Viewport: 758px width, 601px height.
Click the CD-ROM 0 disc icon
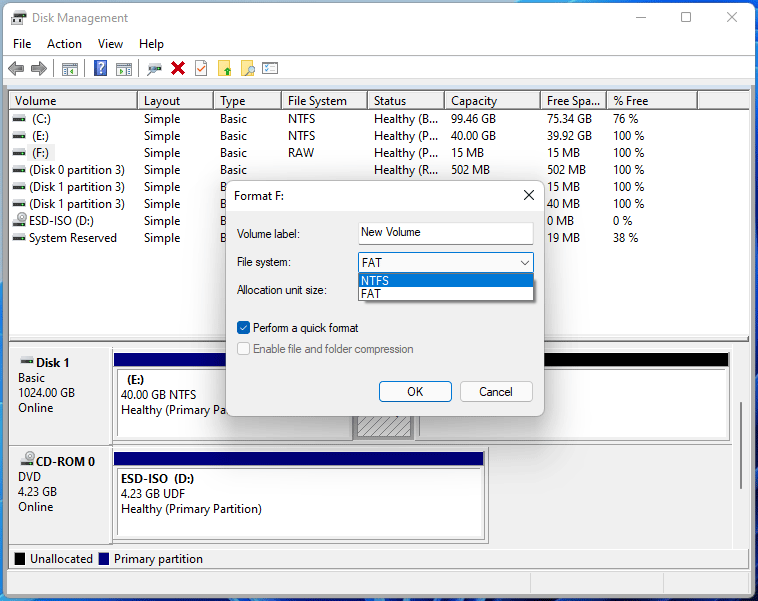(x=27, y=458)
